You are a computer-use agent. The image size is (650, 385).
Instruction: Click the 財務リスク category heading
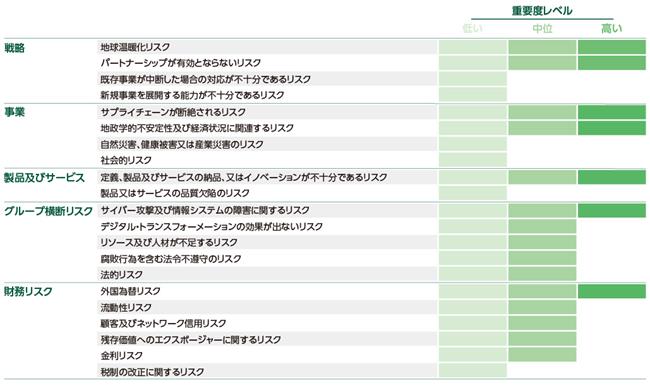point(28,292)
